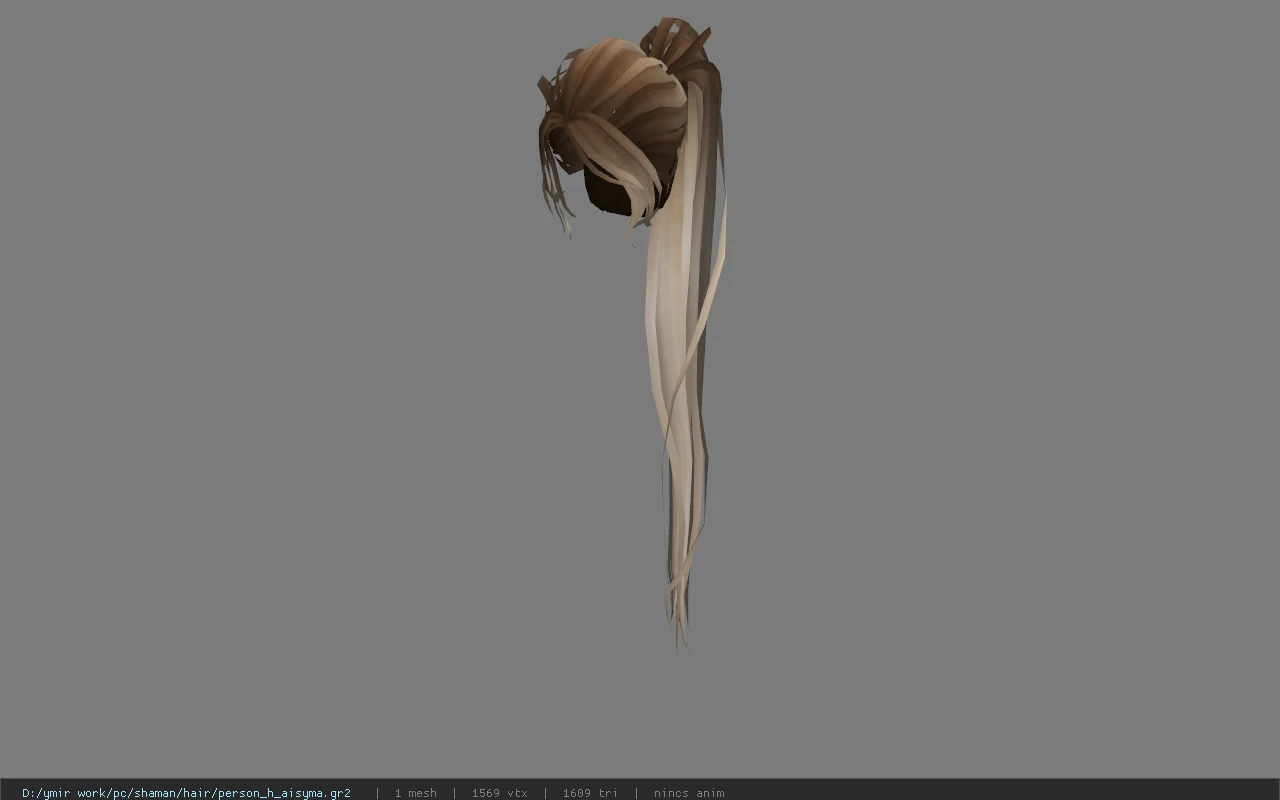Click the '1 mesh' status entry
1280x800 pixels.
[415, 793]
